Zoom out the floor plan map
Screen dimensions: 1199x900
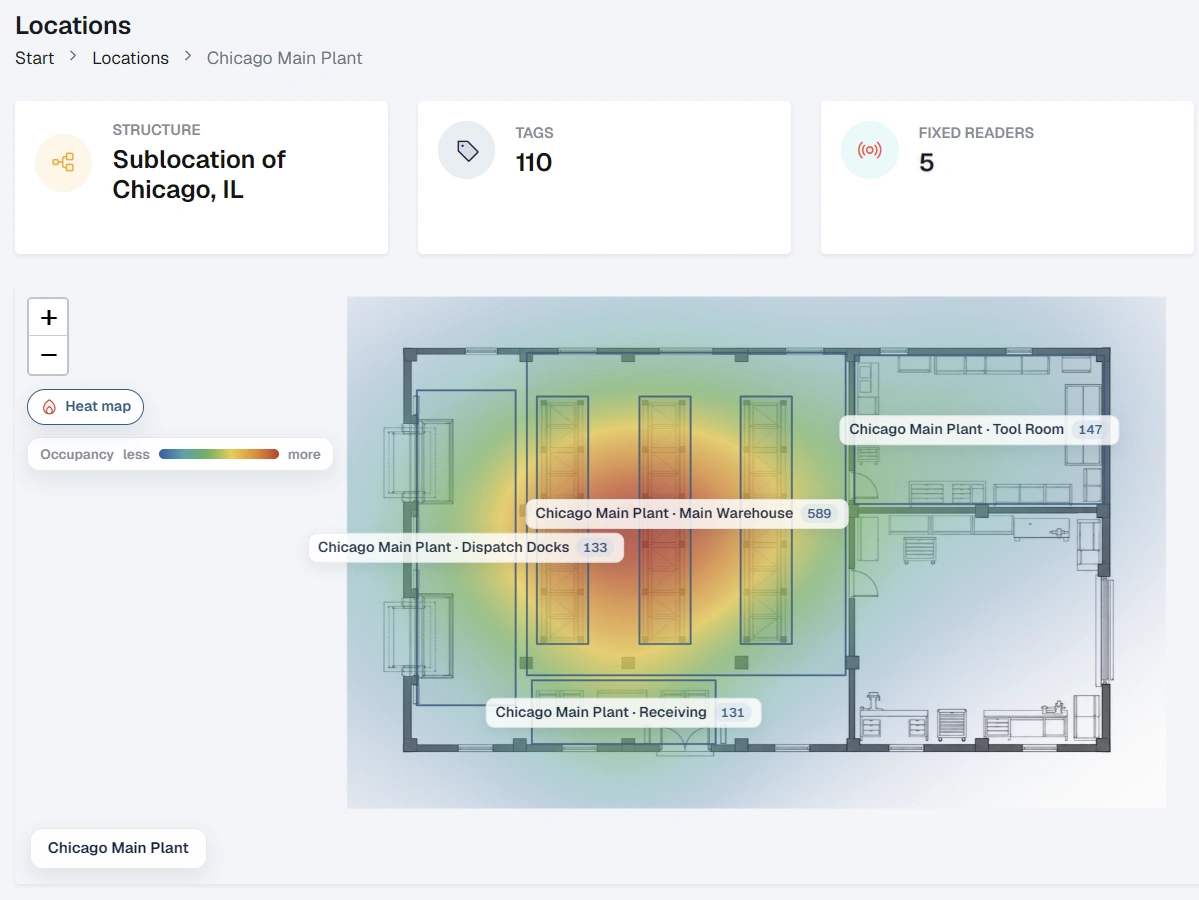pos(48,356)
